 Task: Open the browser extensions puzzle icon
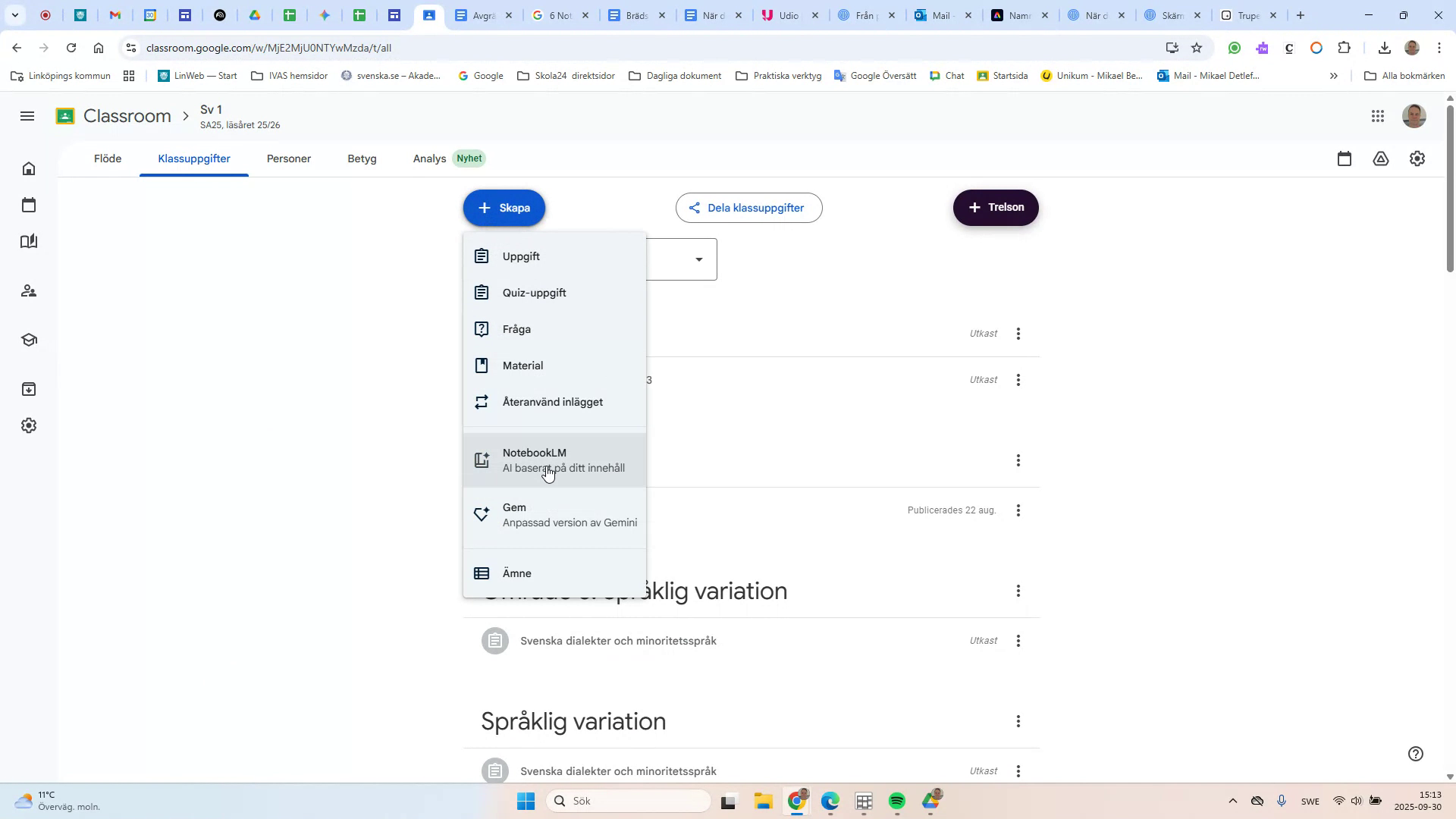[x=1345, y=48]
